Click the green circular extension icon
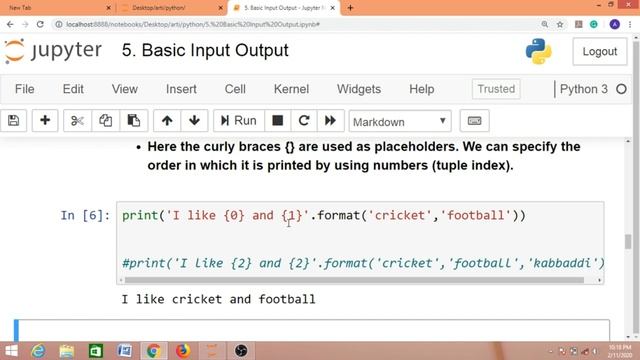Image resolution: width=640 pixels, height=360 pixels. [593, 24]
